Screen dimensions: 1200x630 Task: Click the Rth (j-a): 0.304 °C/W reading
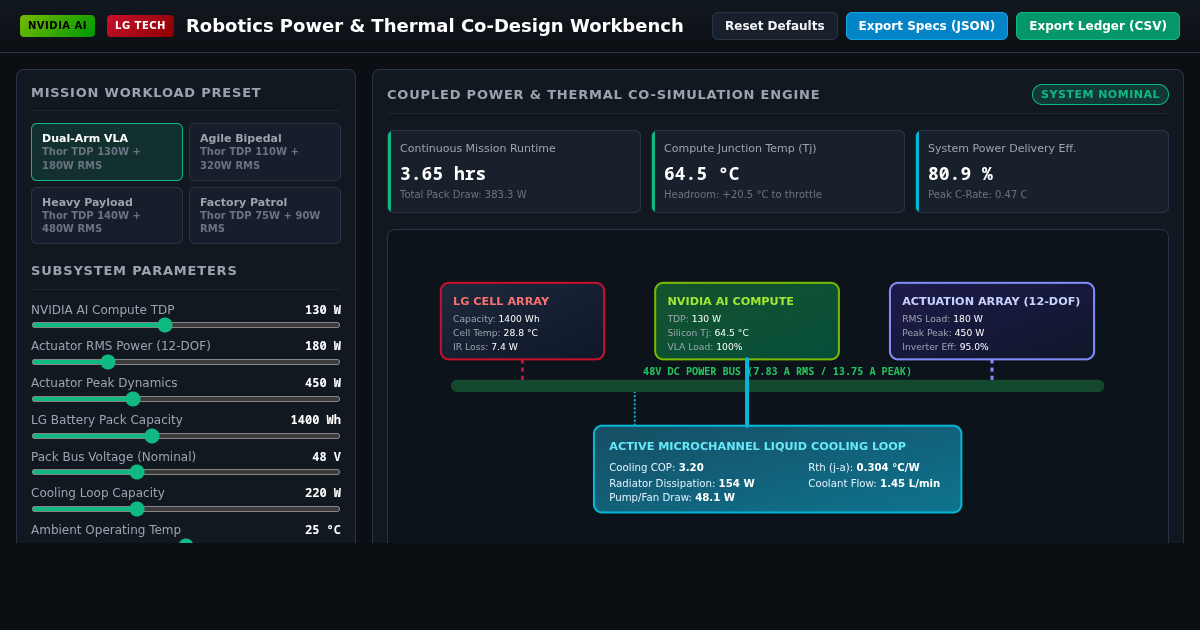tap(864, 467)
